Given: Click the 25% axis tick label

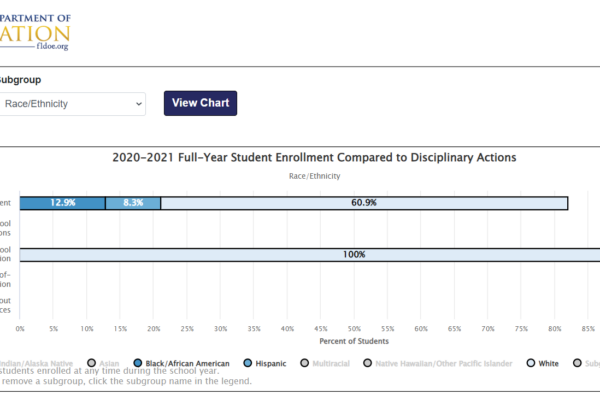Looking at the screenshot, I should (x=187, y=329).
